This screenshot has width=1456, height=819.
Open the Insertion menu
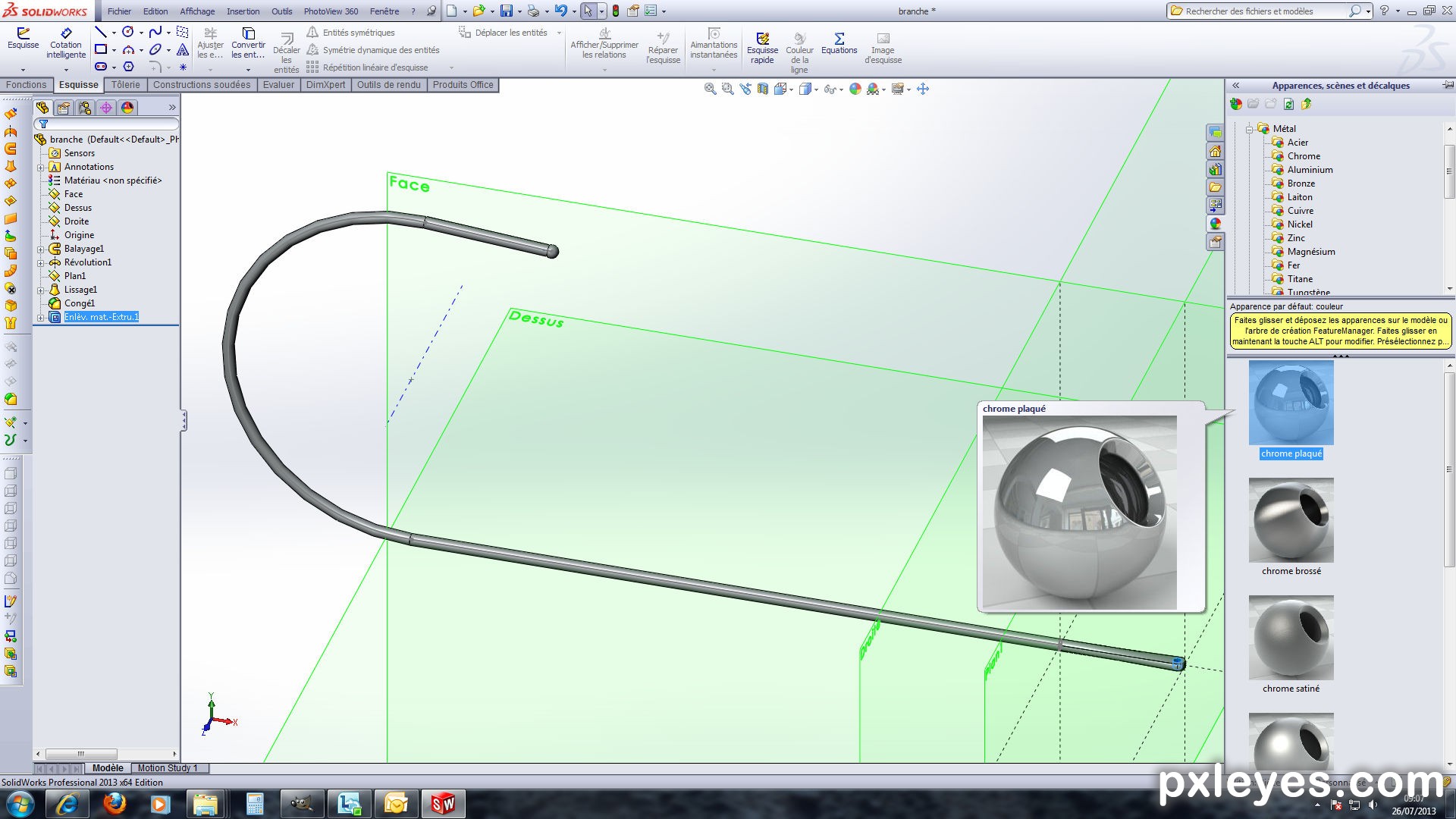(x=243, y=11)
